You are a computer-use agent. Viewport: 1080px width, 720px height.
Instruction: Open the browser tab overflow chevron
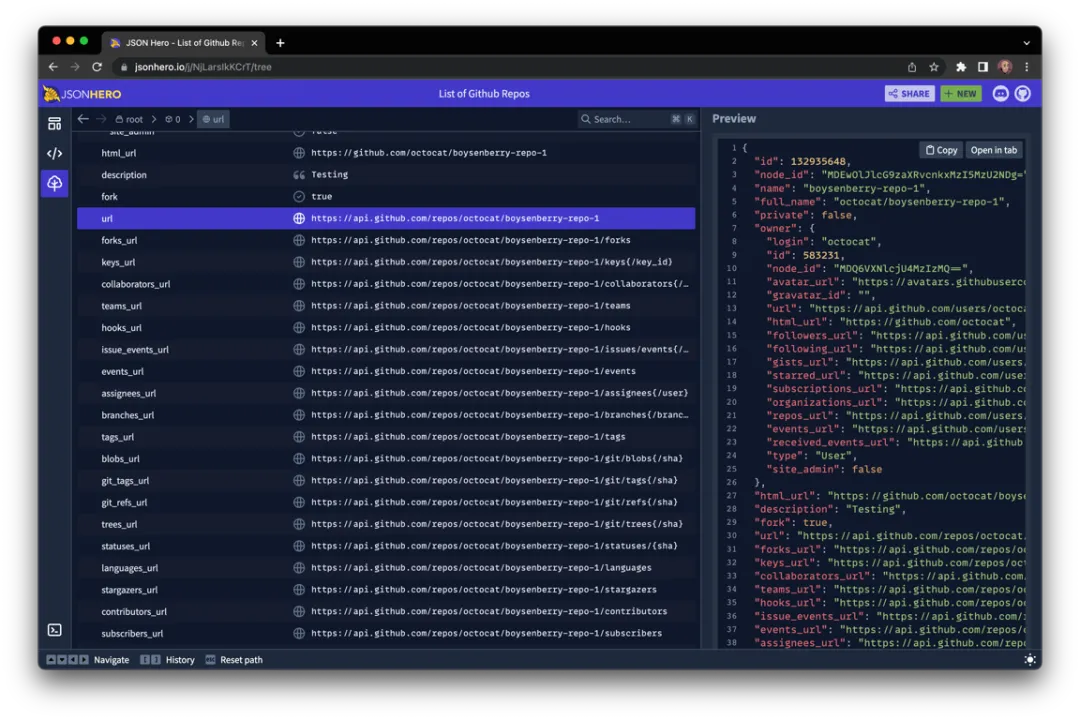[x=1026, y=42]
